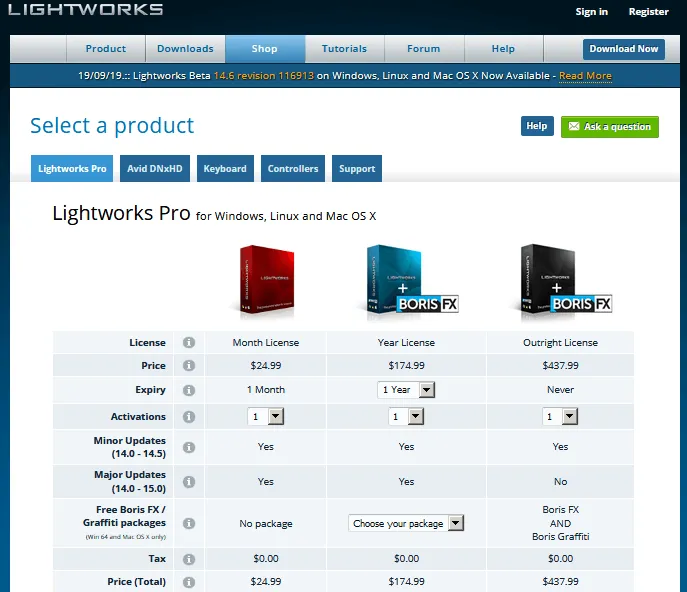Click the Never expiry value

560,390
